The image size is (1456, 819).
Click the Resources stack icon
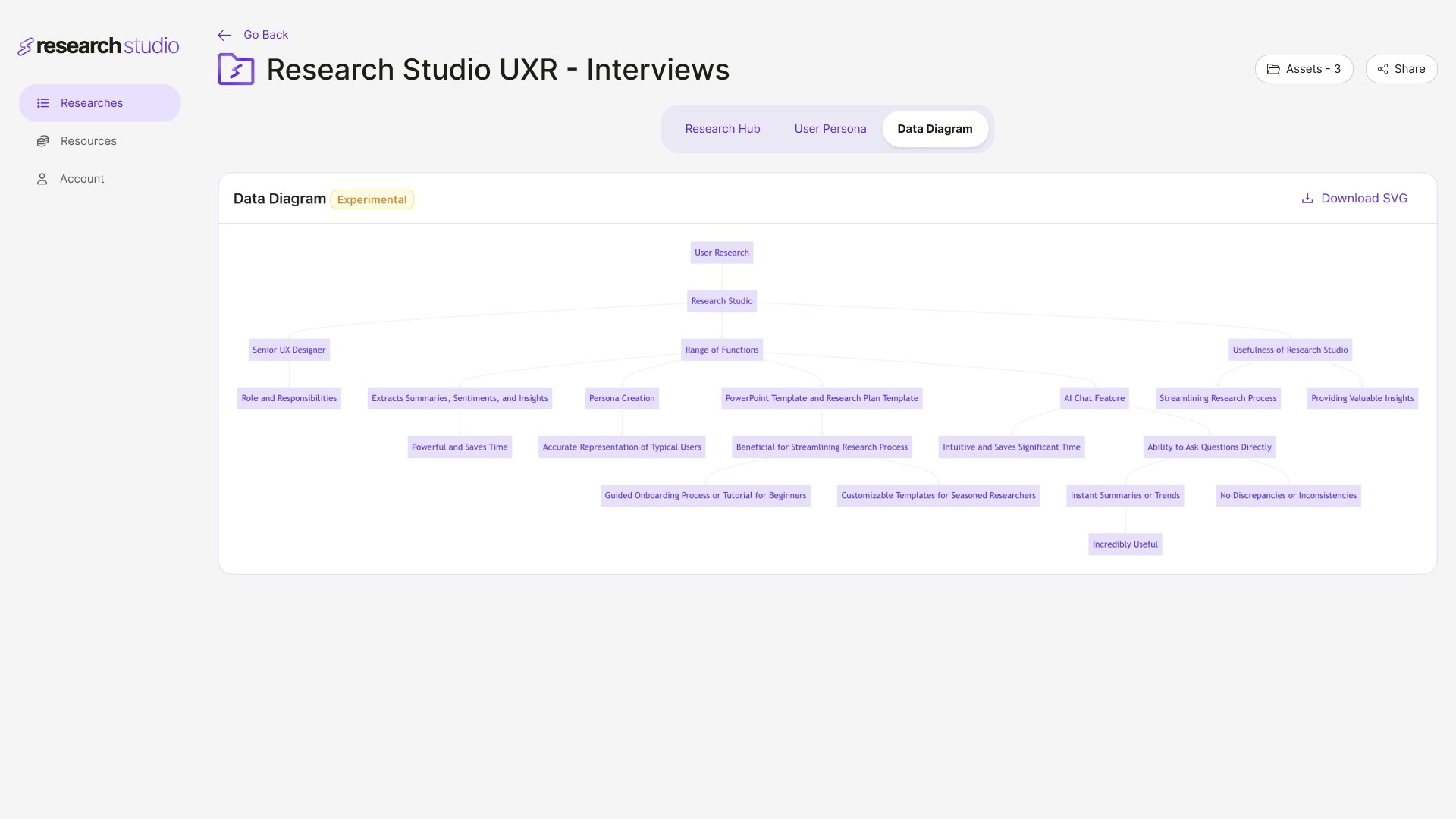coord(43,141)
